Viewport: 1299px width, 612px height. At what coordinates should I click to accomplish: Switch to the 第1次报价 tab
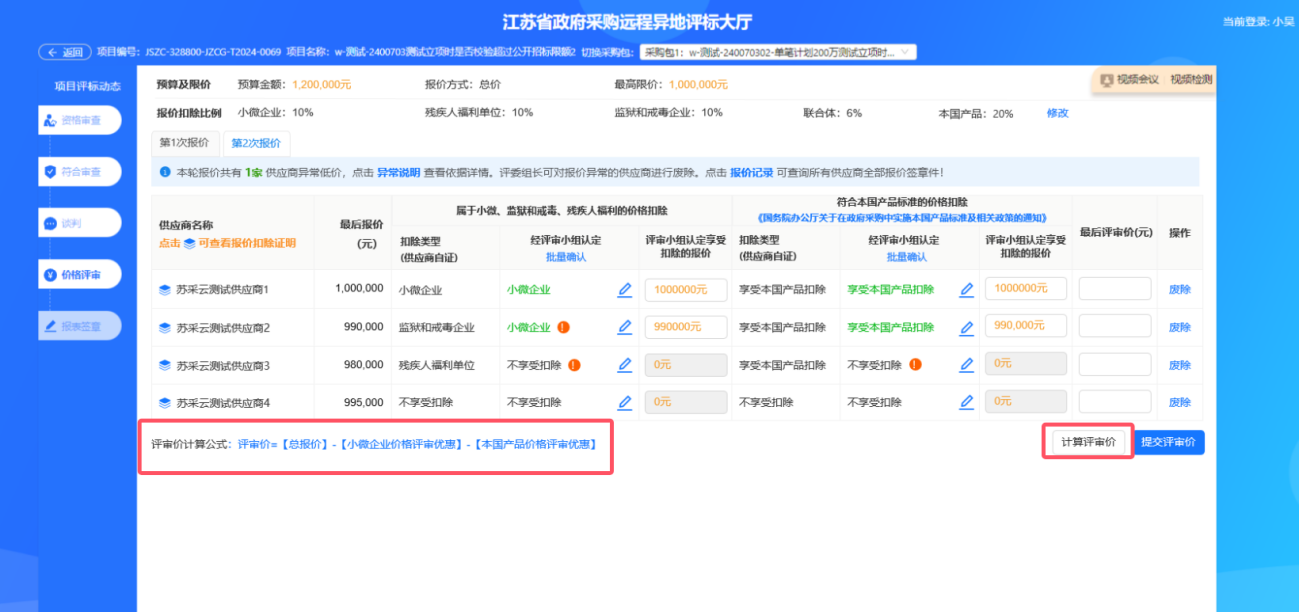185,142
